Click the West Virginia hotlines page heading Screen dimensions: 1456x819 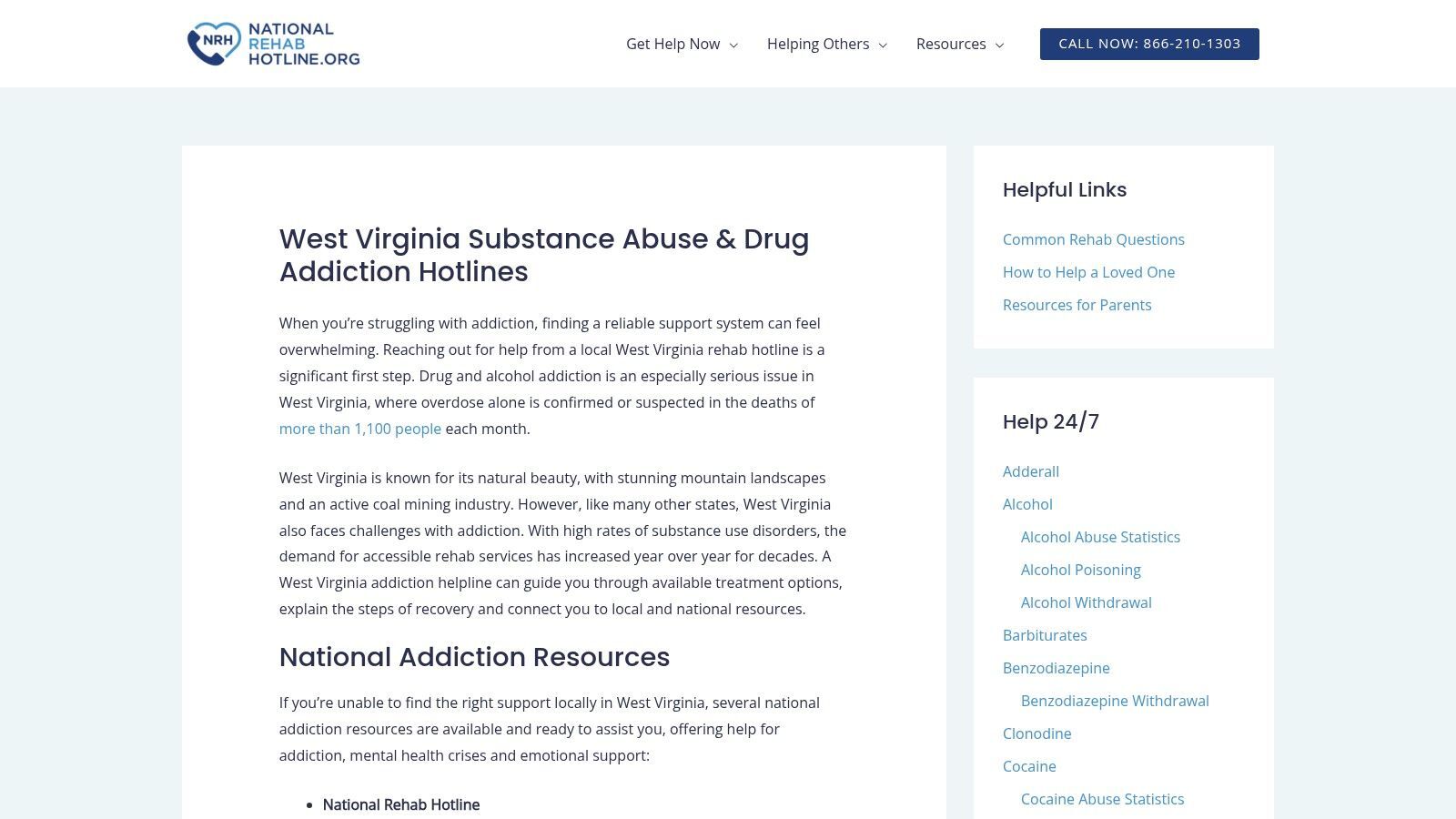[x=544, y=255]
